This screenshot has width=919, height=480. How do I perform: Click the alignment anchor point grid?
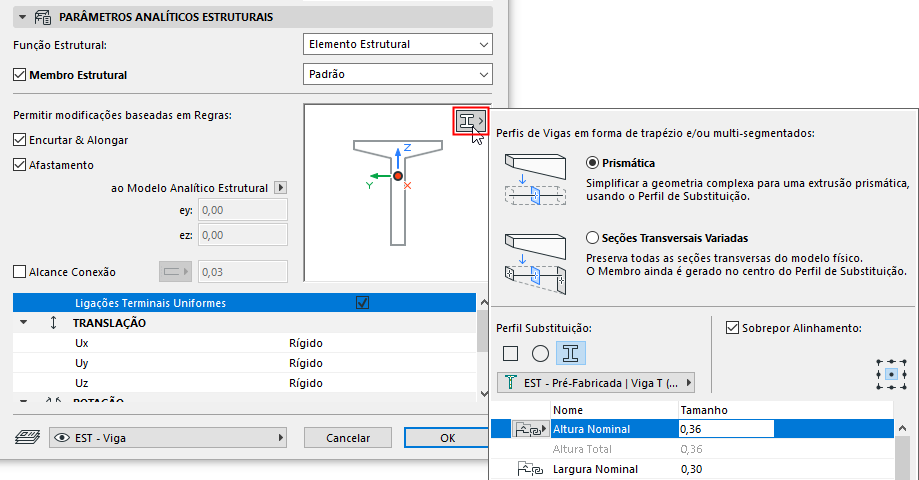click(x=891, y=374)
